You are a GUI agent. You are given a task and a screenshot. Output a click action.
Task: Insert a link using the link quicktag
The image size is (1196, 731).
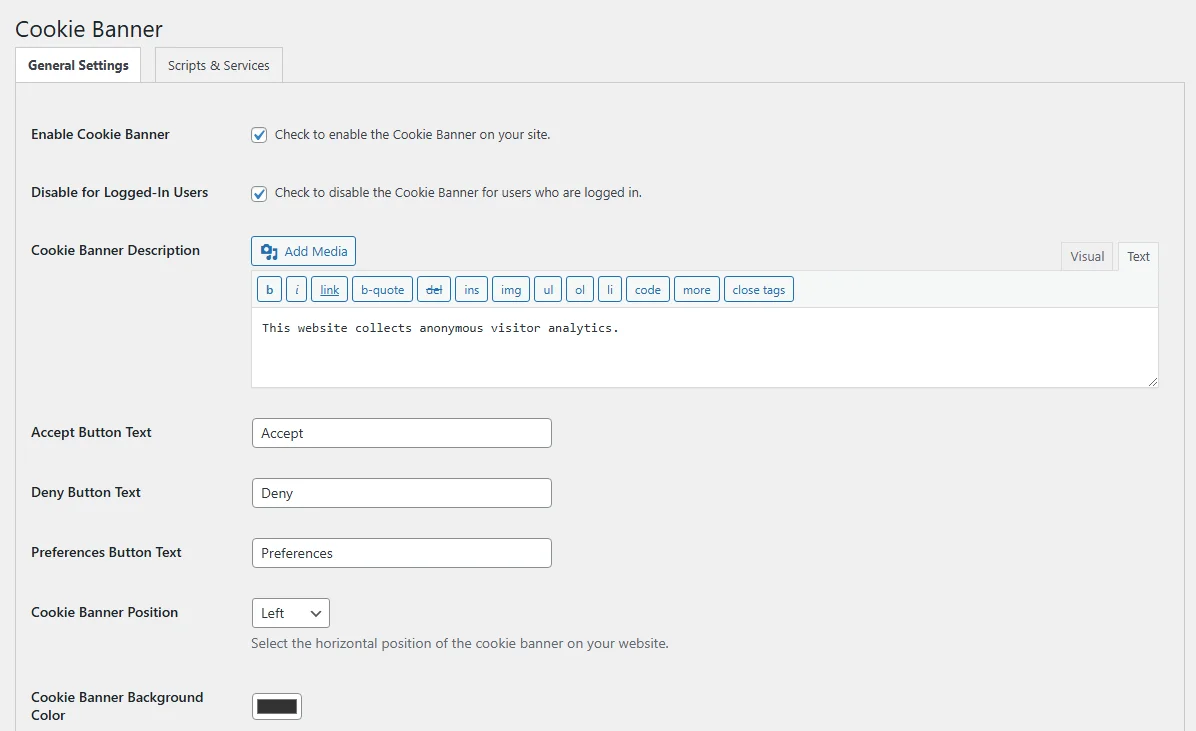point(329,290)
